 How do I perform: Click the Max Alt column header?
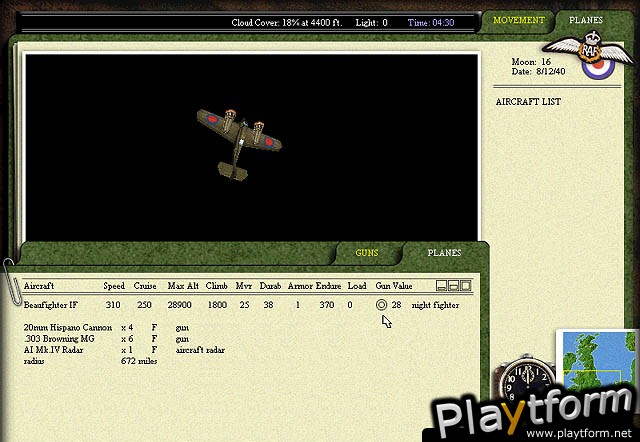183,286
